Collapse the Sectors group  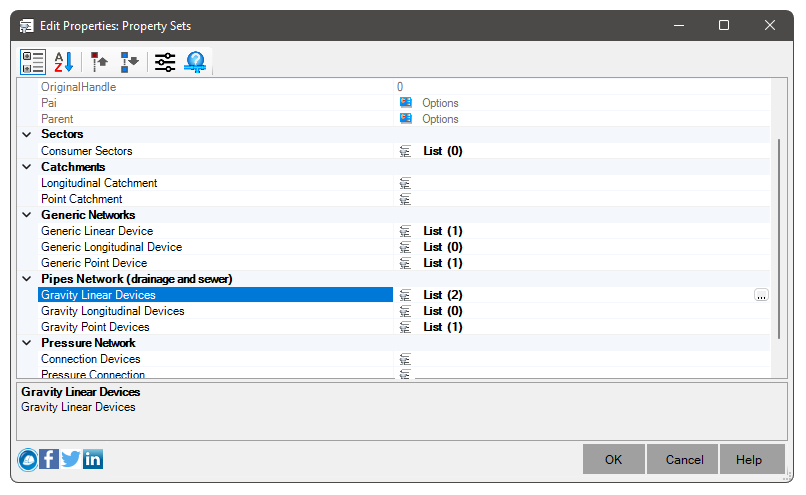pyautogui.click(x=27, y=134)
